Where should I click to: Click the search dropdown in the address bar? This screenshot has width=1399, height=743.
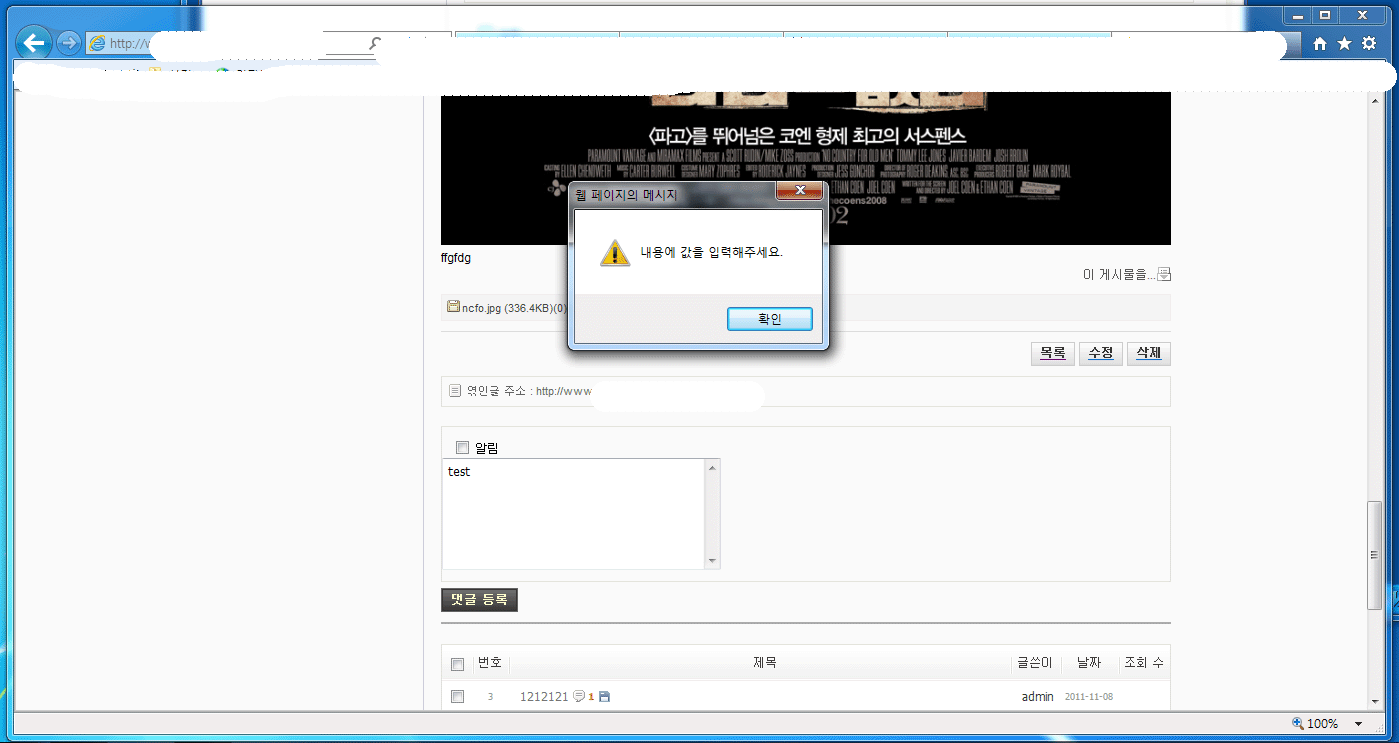point(375,44)
